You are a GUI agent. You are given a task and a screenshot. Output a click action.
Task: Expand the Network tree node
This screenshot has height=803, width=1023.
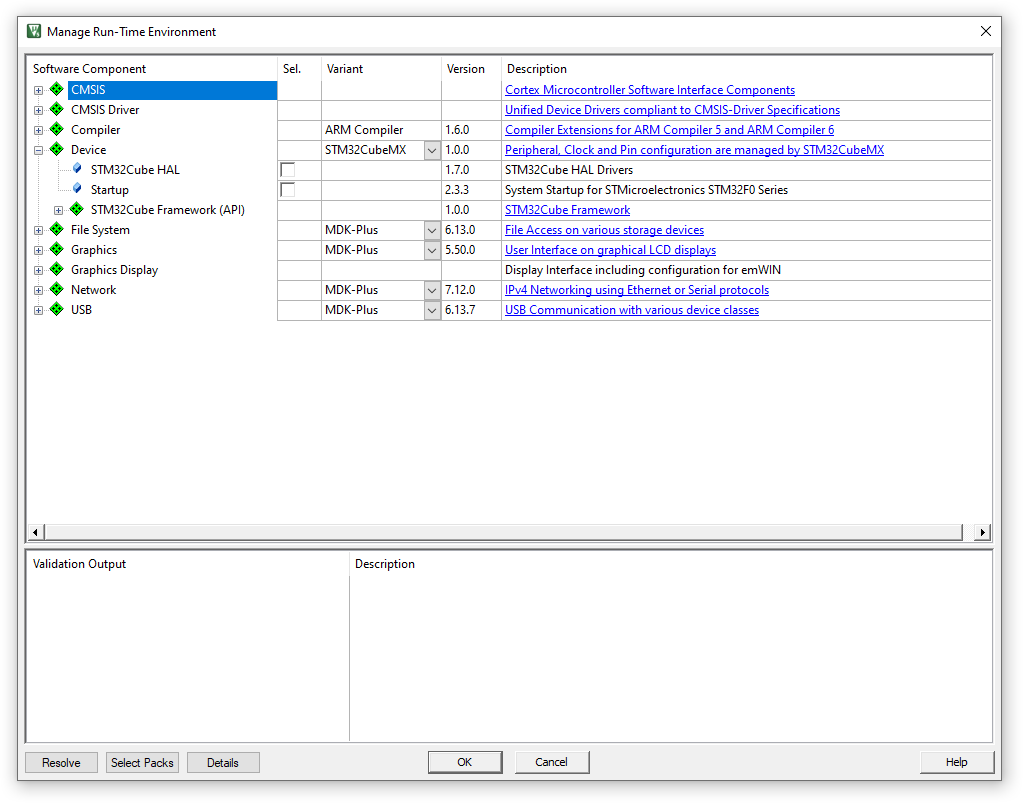38,291
